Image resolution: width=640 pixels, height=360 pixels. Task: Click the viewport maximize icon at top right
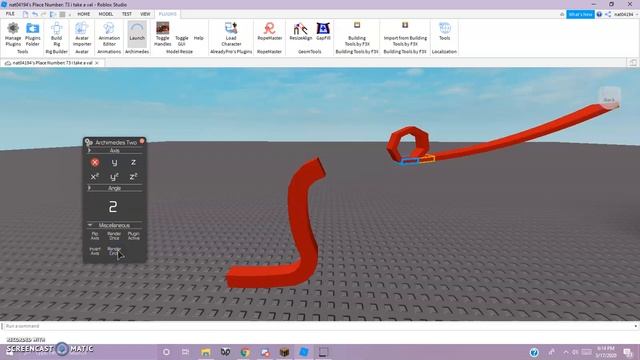click(633, 63)
